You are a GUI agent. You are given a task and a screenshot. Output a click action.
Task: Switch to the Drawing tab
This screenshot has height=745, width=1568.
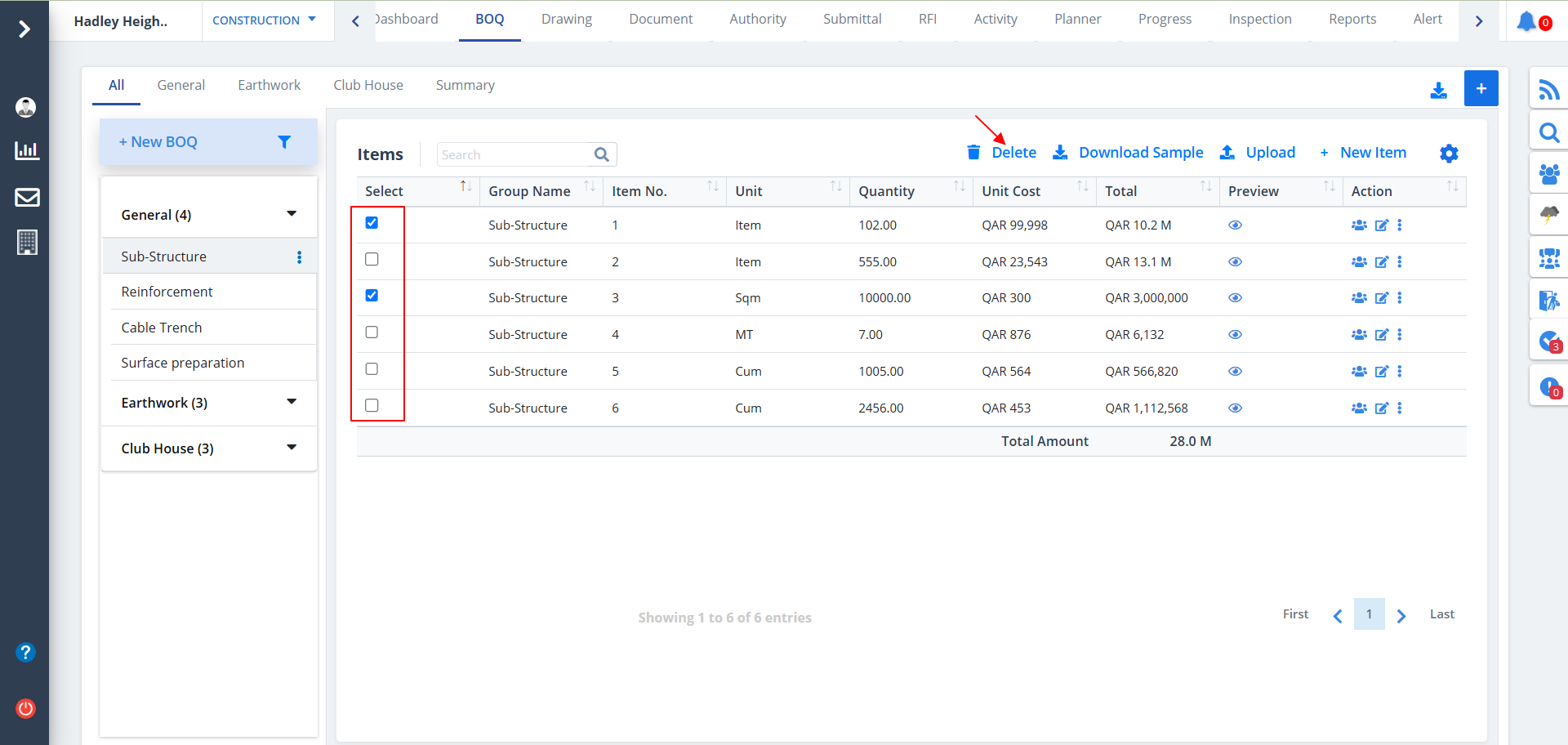click(566, 19)
